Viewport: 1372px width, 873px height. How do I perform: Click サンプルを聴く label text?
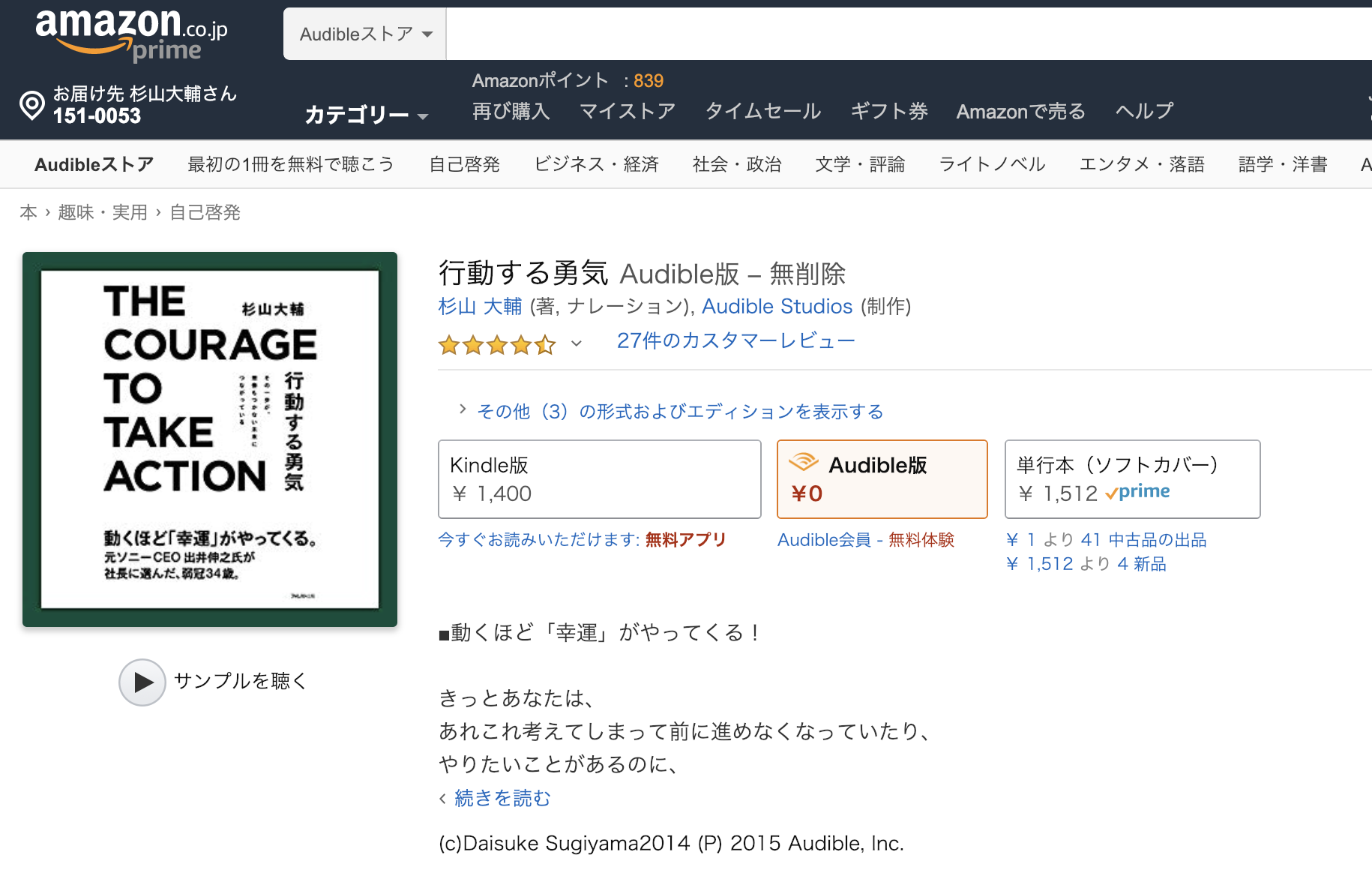tap(240, 681)
